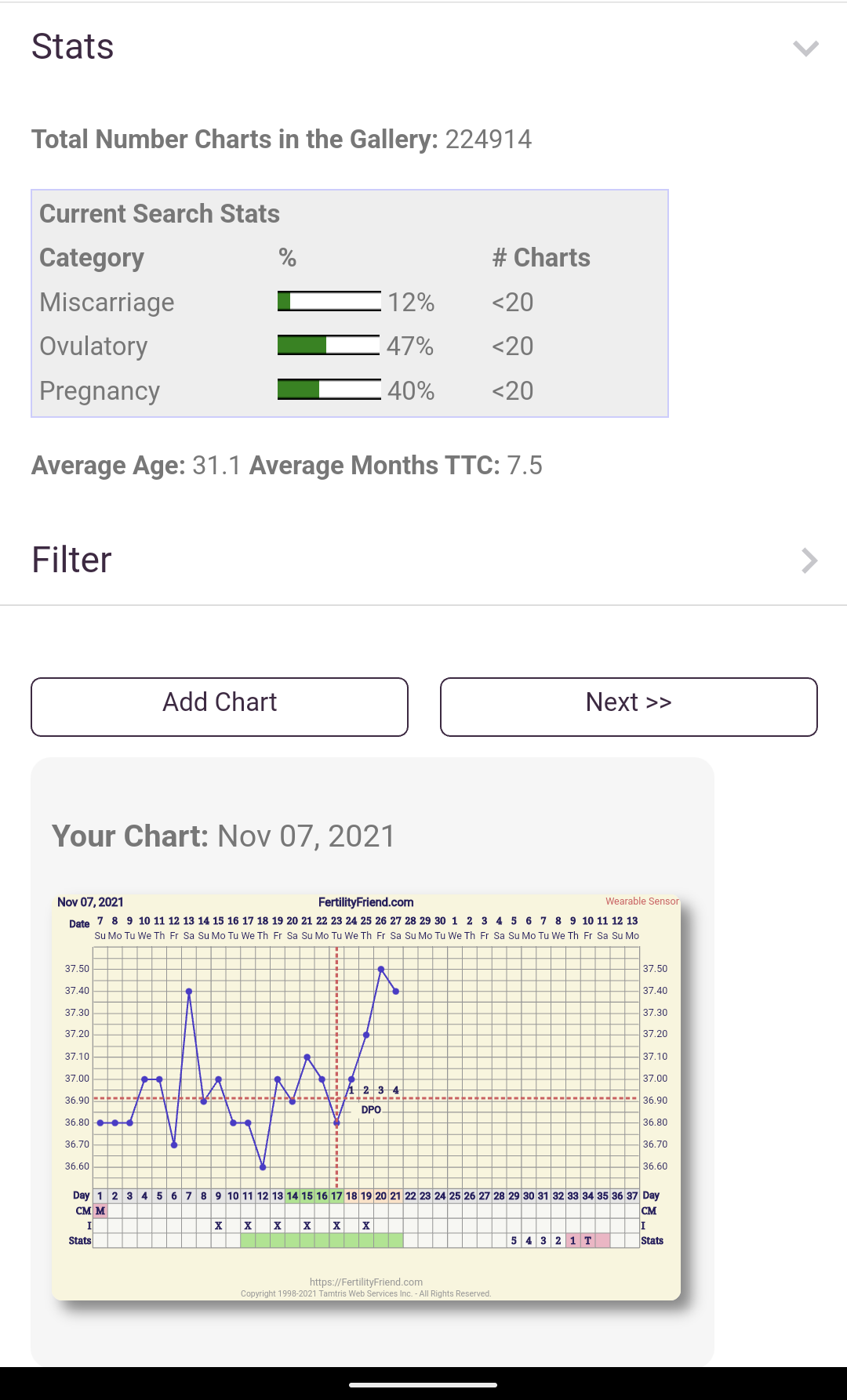The width and height of the screenshot is (847, 1400).
Task: Tap the menstruation M marker on day 1
Action: pos(100,1211)
